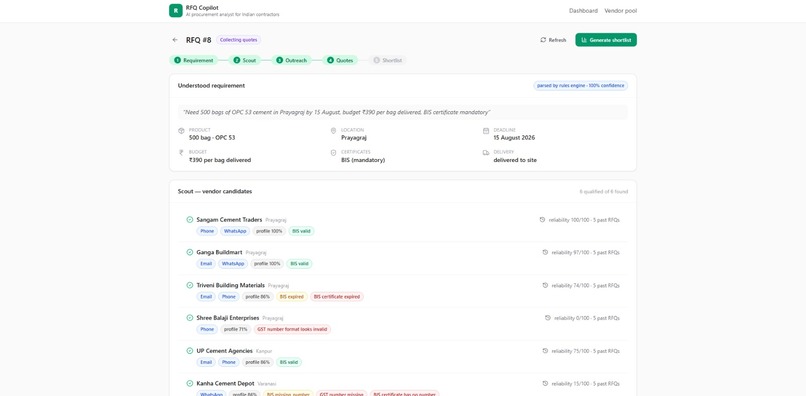Click the WhatsApp tag for Ganga Buildmart
Viewport: 806px width, 396px height.
(233, 264)
